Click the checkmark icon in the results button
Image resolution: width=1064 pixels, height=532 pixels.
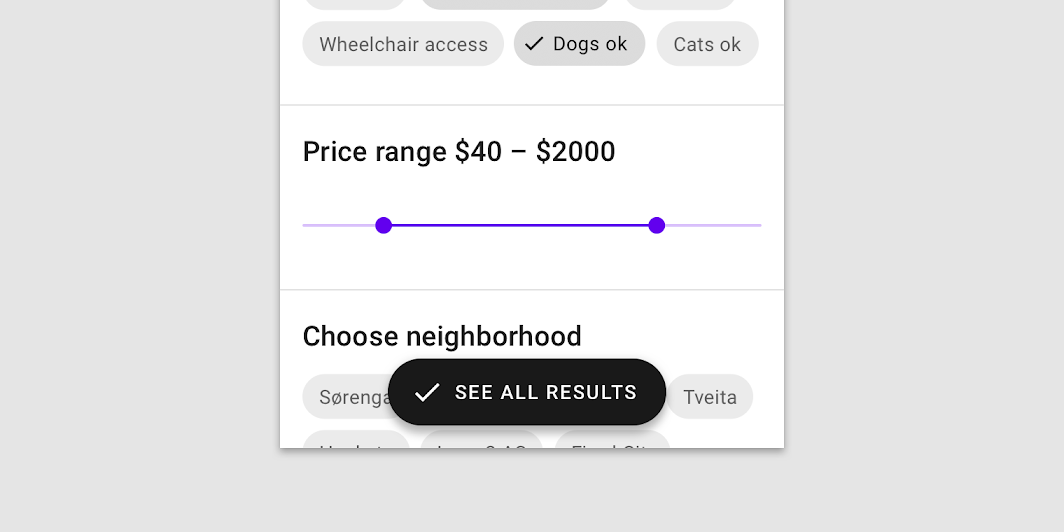pos(427,392)
